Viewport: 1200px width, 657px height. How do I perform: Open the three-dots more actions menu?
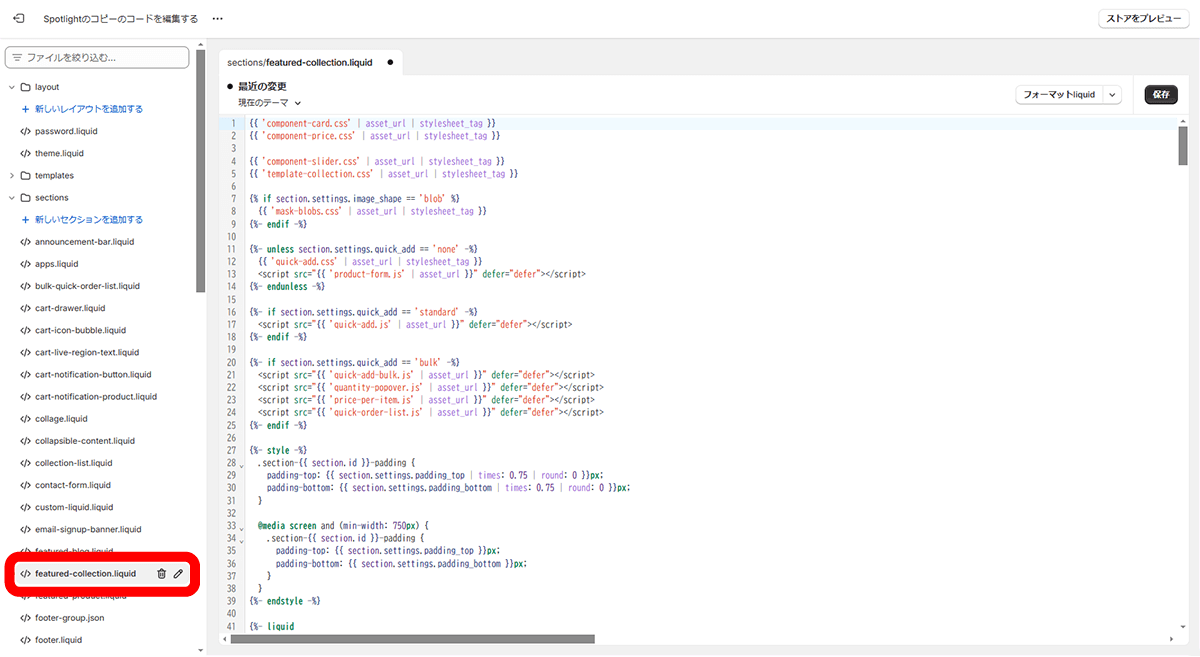click(x=217, y=19)
